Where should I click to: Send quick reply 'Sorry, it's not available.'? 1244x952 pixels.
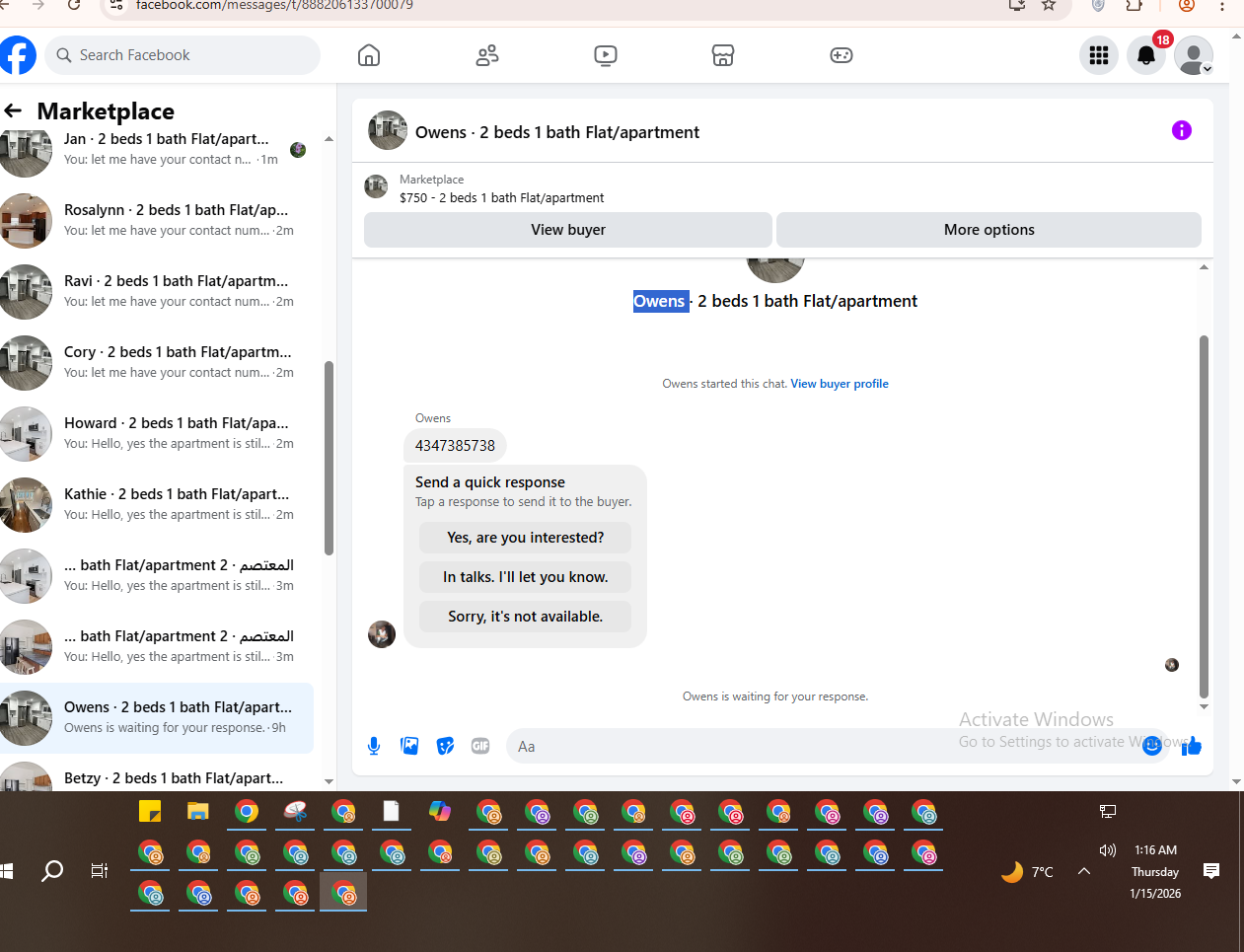(x=525, y=617)
